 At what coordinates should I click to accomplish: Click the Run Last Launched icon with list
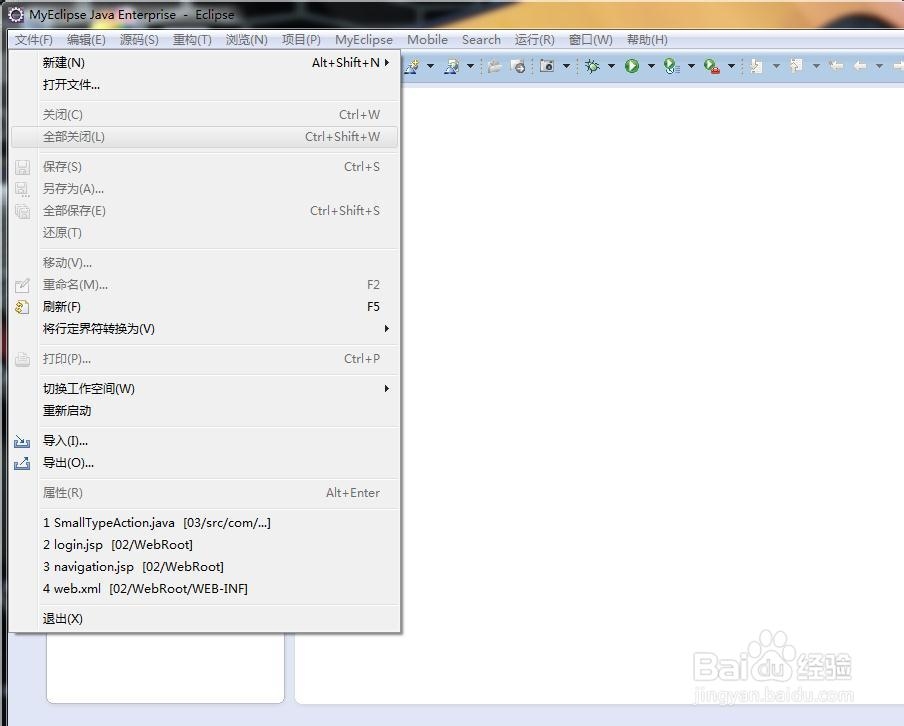click(x=672, y=66)
